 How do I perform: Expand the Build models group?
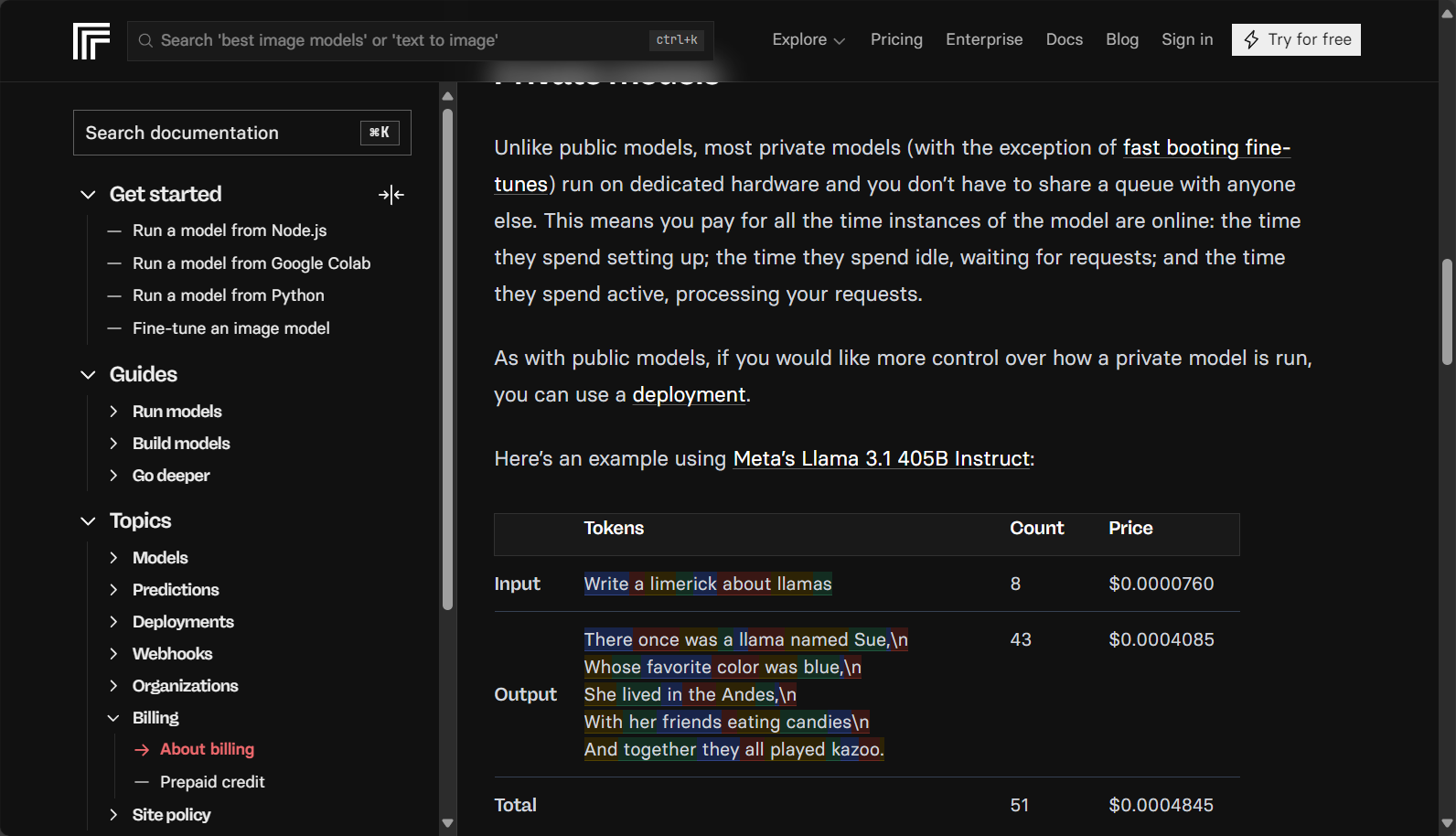pyautogui.click(x=113, y=444)
